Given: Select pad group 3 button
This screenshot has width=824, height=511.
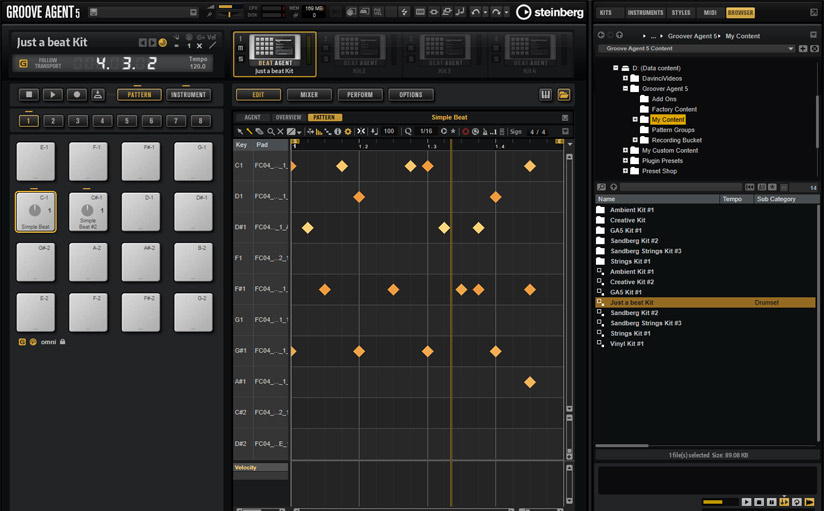Looking at the screenshot, I should (x=78, y=121).
